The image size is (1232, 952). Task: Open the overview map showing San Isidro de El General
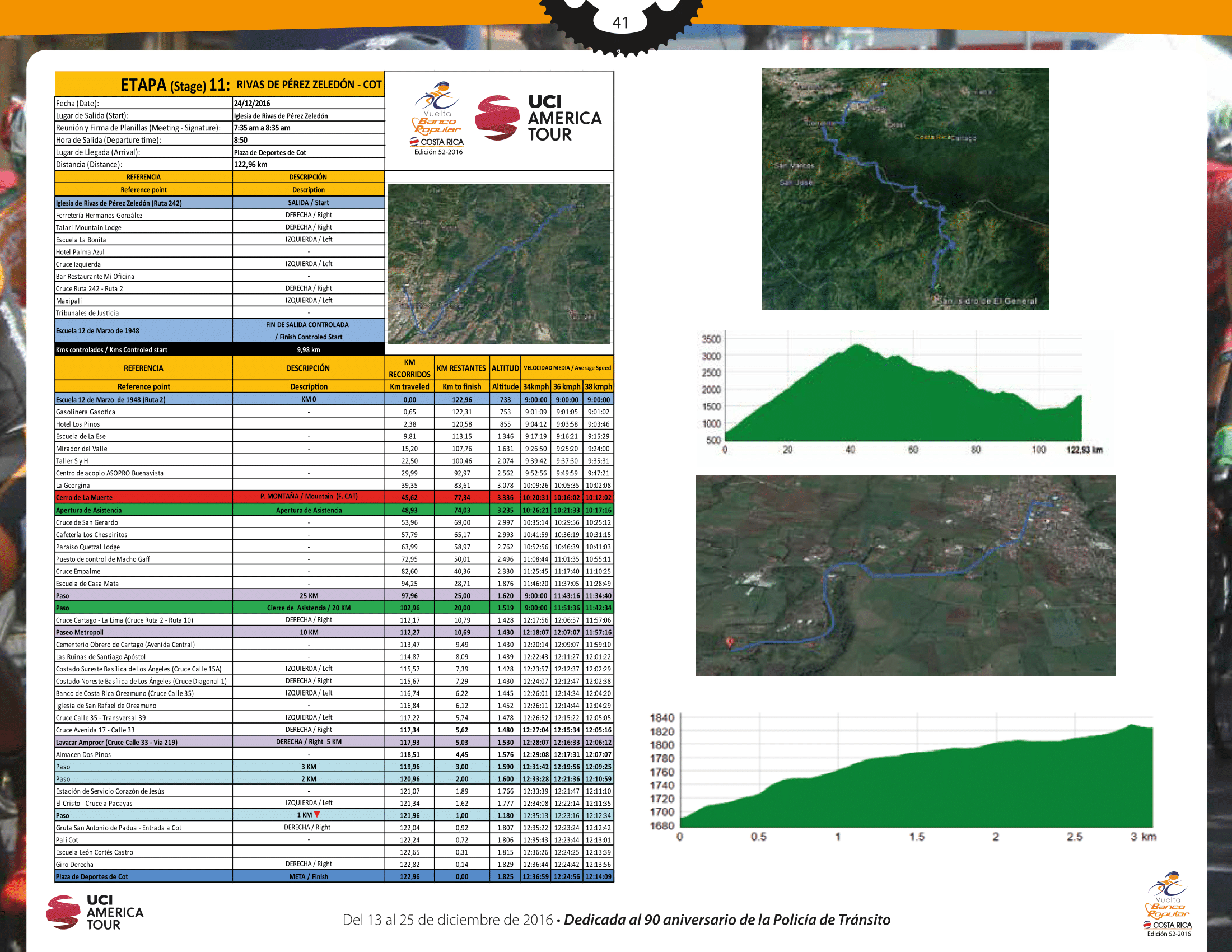pyautogui.click(x=905, y=188)
